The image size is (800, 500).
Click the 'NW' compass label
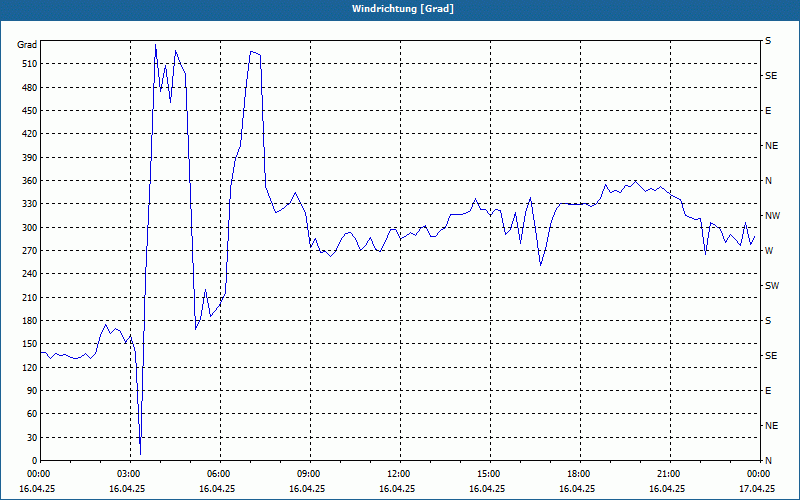pyautogui.click(x=773, y=216)
